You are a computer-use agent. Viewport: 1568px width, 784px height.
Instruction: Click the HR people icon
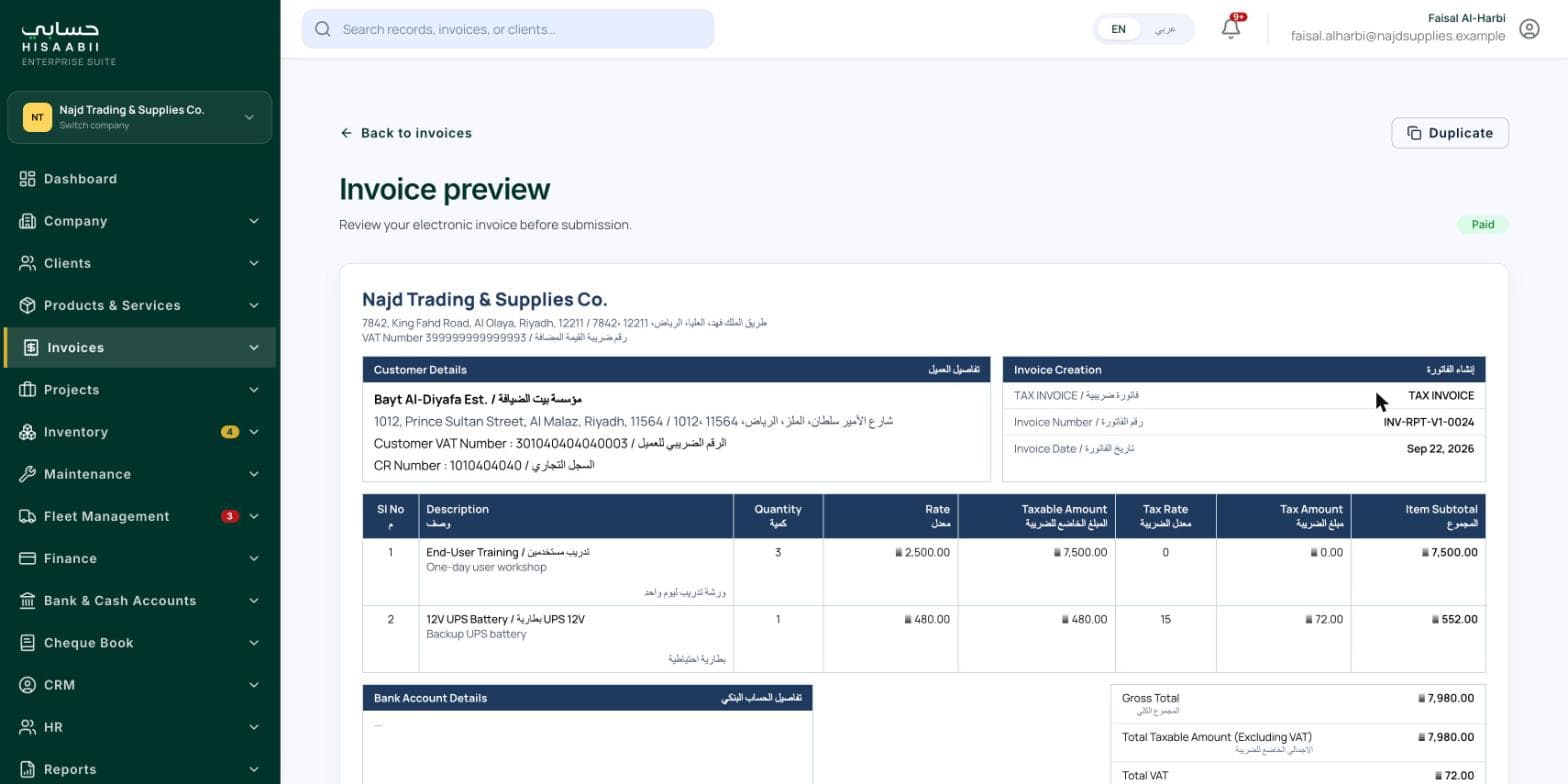(x=27, y=727)
